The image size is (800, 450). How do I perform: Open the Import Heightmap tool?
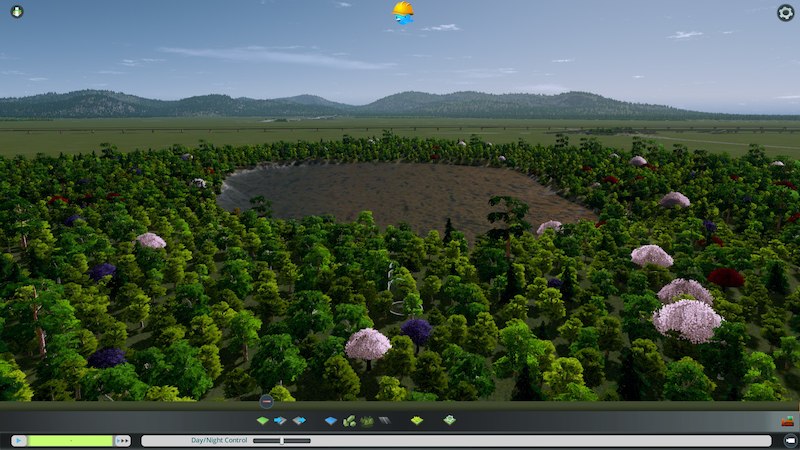280,421
